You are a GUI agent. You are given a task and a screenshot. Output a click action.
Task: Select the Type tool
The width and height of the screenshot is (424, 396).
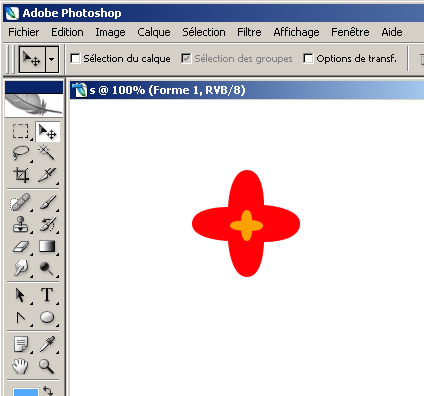point(47,295)
